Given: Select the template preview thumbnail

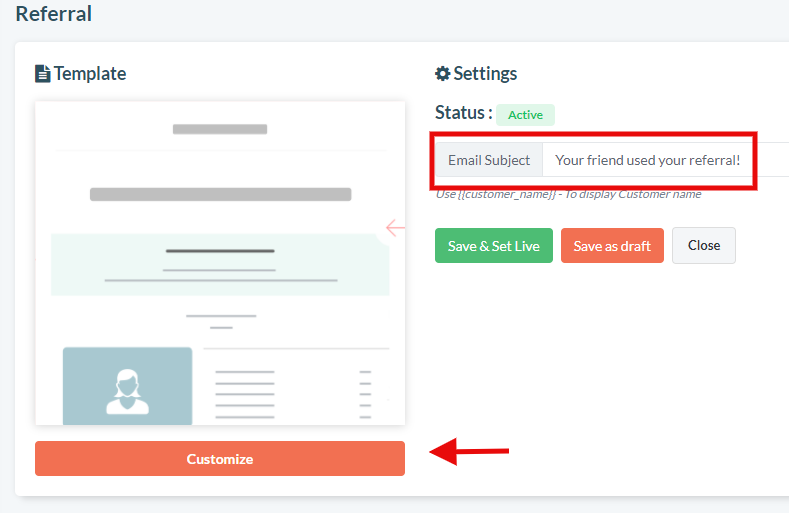Looking at the screenshot, I should coord(220,263).
